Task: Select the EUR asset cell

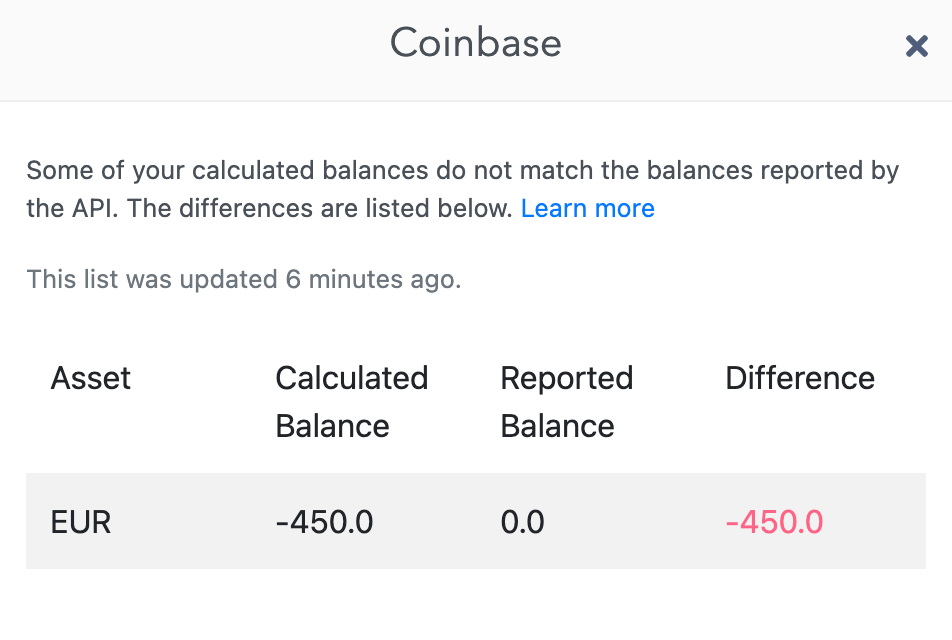Action: pos(81,522)
